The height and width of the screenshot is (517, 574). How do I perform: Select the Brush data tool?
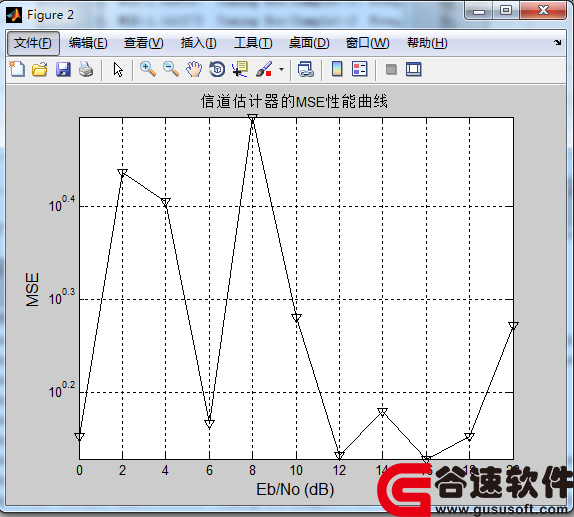coord(264,69)
